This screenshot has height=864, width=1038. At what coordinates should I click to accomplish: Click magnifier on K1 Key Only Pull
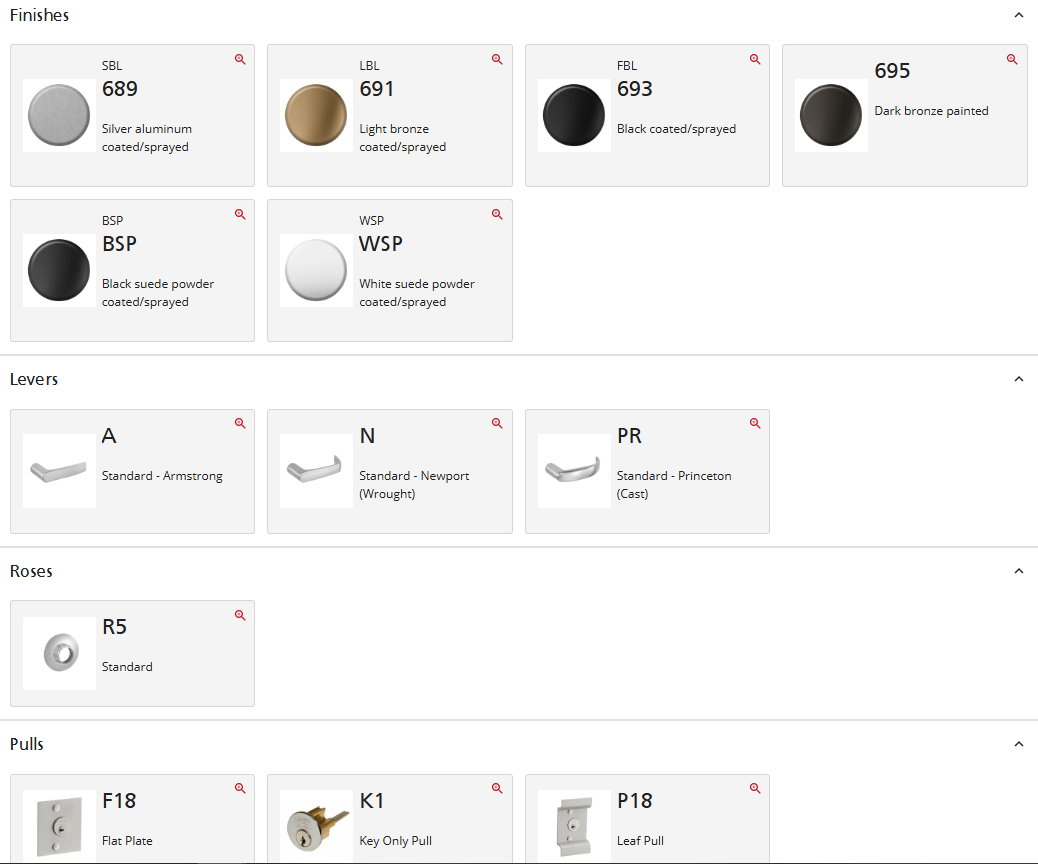point(497,788)
